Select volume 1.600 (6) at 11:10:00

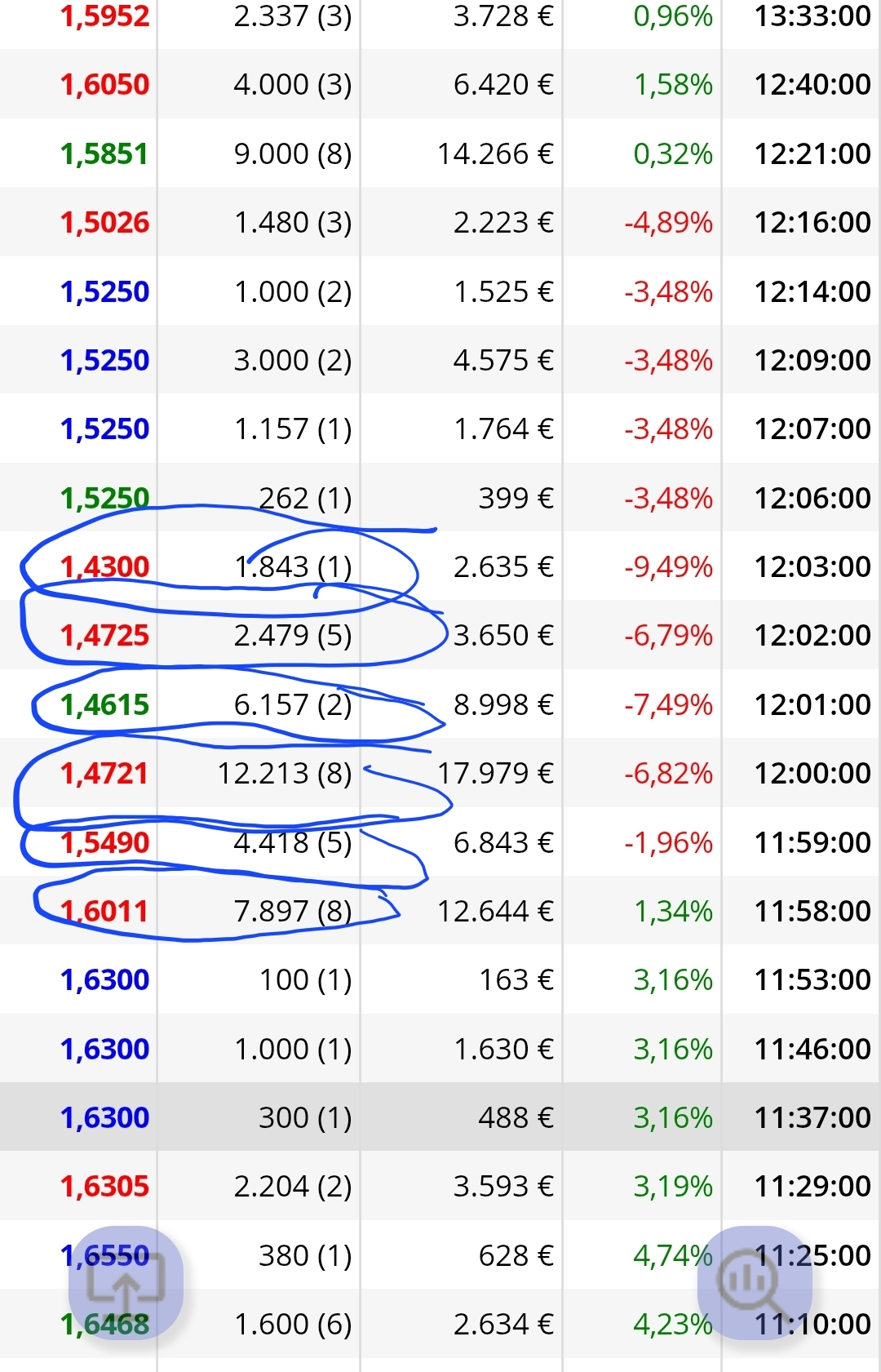[x=293, y=1324]
